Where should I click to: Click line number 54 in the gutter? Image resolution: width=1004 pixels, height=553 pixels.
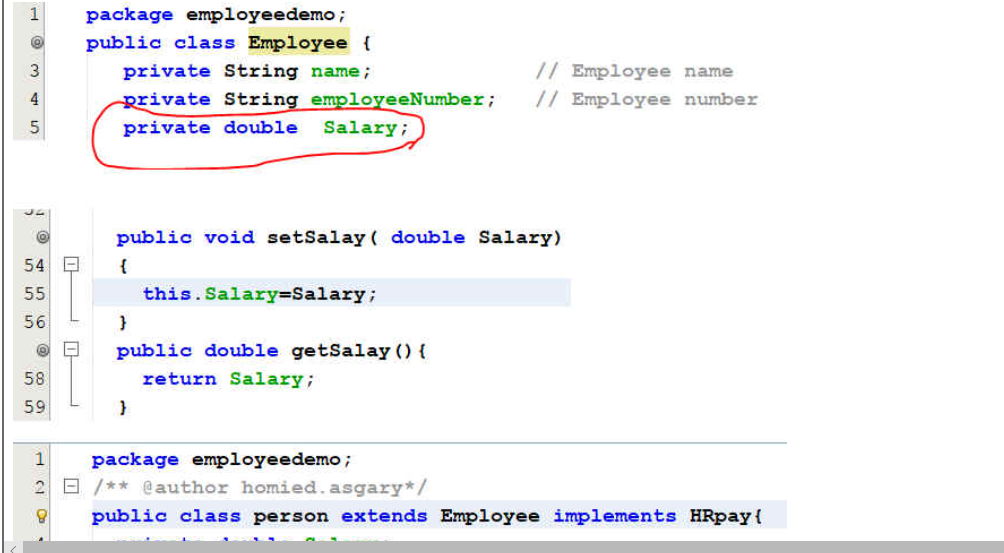pyautogui.click(x=35, y=265)
